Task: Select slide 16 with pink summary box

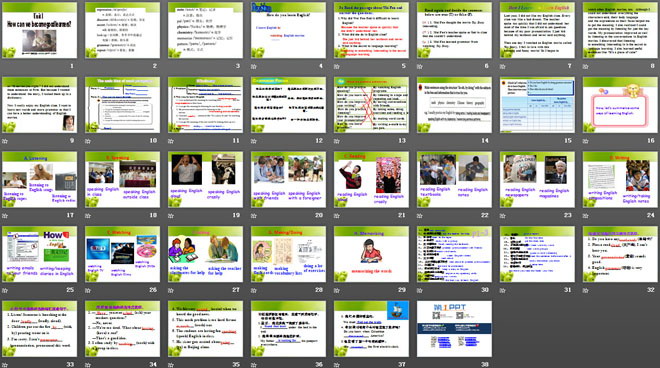Action: point(620,105)
